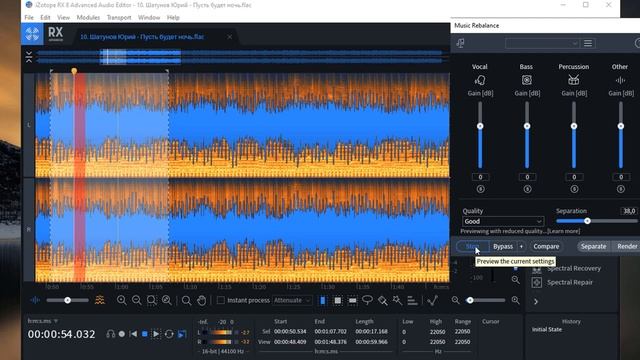
Task: Solo the Other channel
Action: (x=620, y=189)
